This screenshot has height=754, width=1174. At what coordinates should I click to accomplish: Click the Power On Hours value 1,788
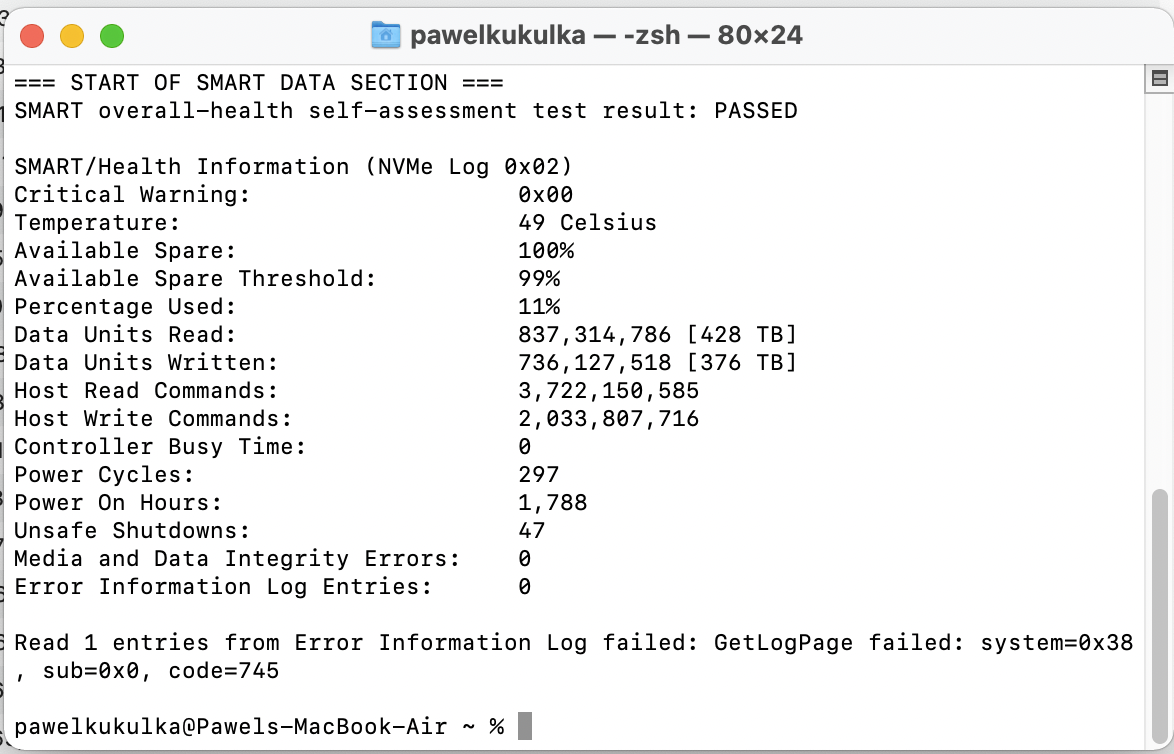point(552,503)
